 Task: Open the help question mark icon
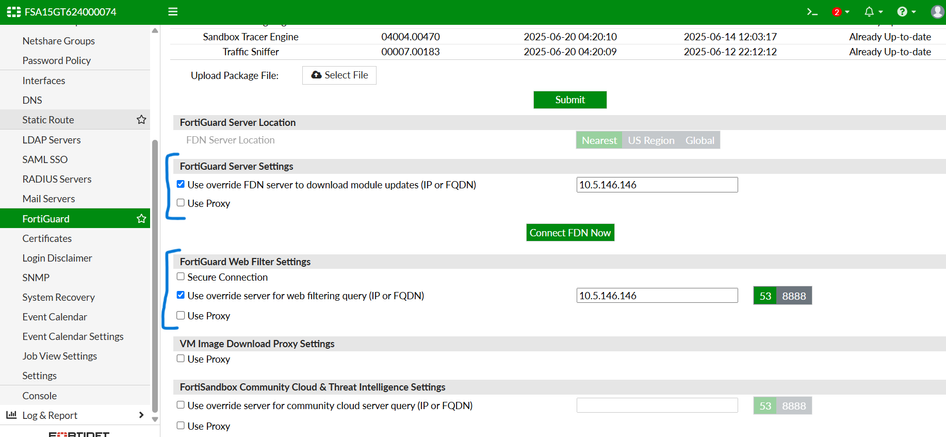pyautogui.click(x=902, y=12)
